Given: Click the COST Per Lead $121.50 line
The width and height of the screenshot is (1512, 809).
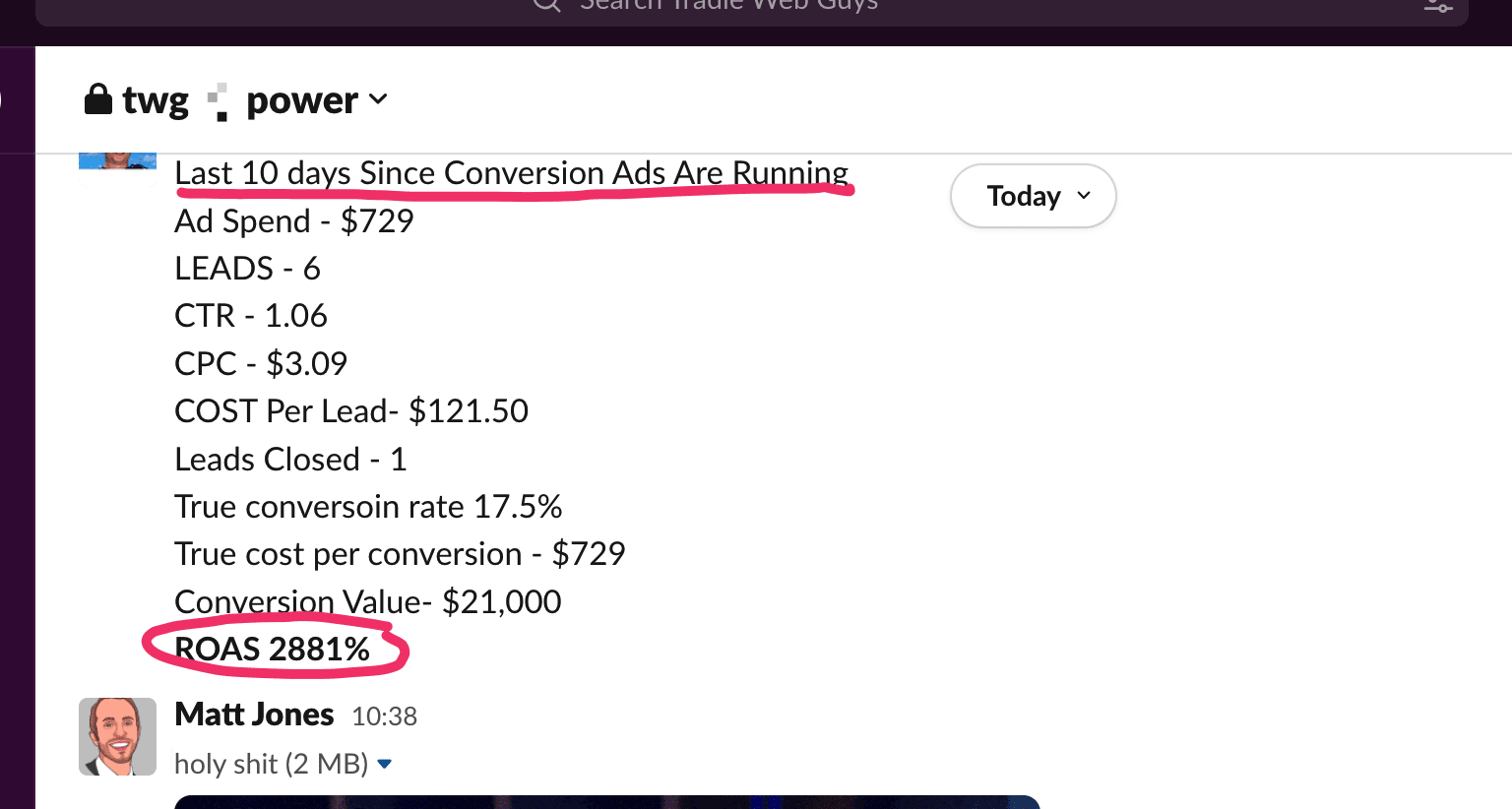Looking at the screenshot, I should 350,411.
